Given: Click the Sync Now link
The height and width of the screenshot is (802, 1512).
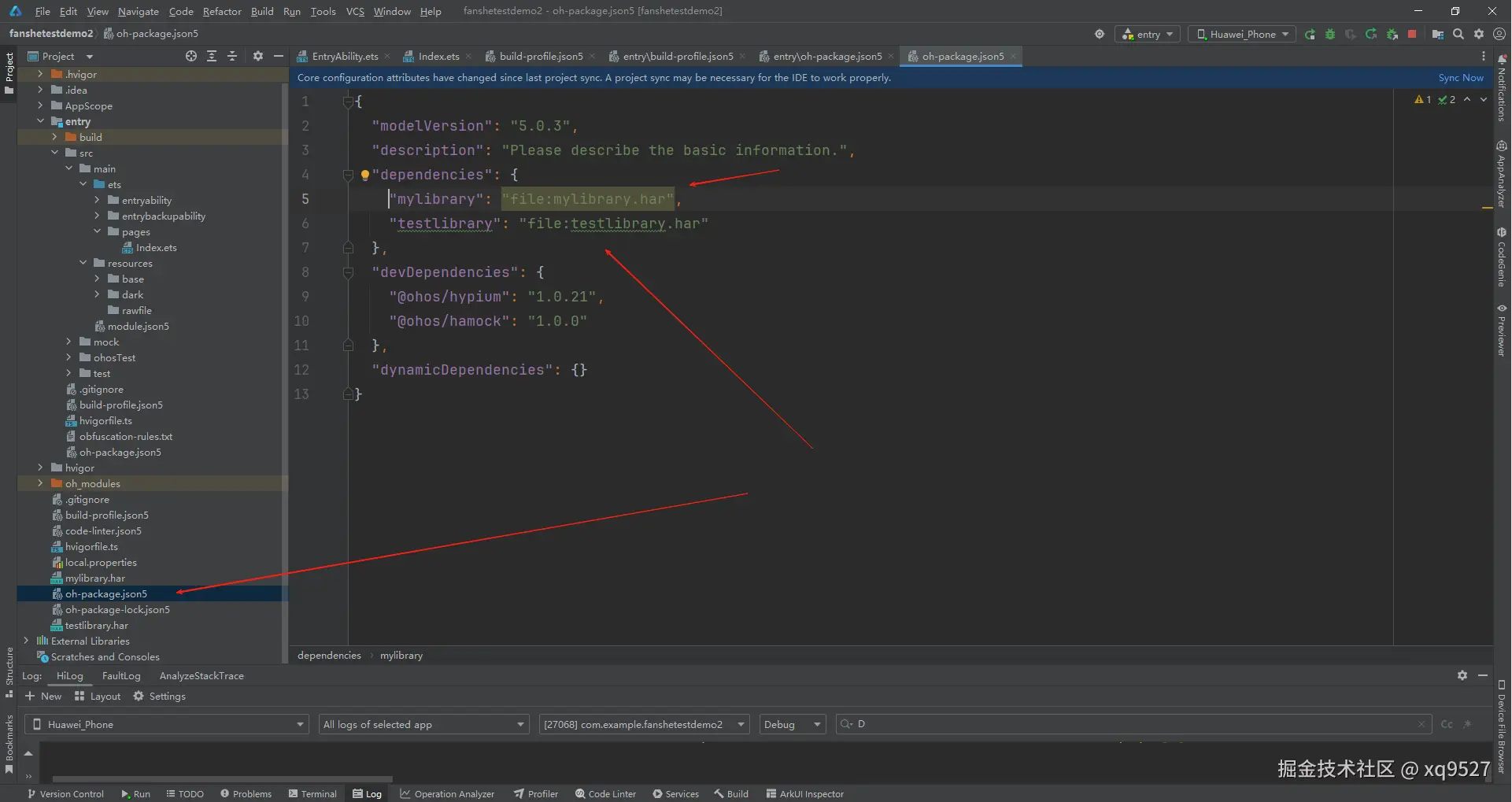Looking at the screenshot, I should [1460, 78].
